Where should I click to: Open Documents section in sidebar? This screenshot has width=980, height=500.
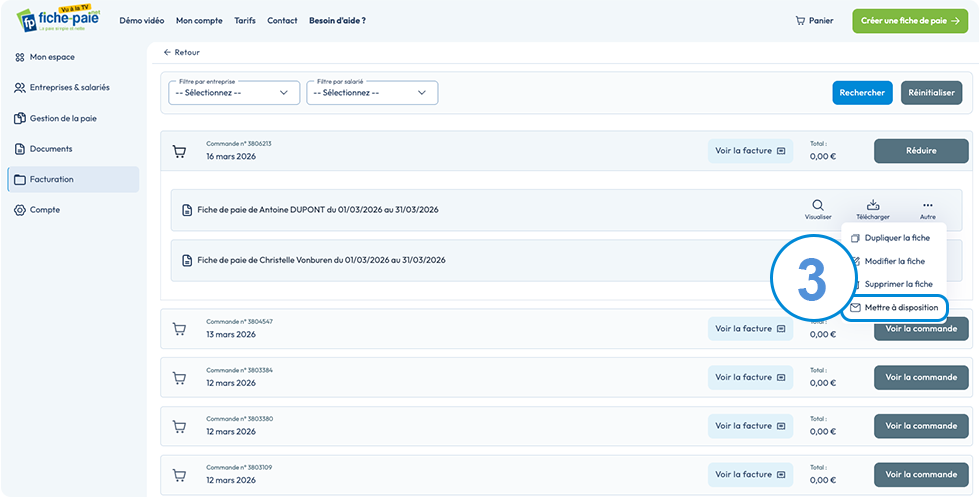click(x=73, y=149)
